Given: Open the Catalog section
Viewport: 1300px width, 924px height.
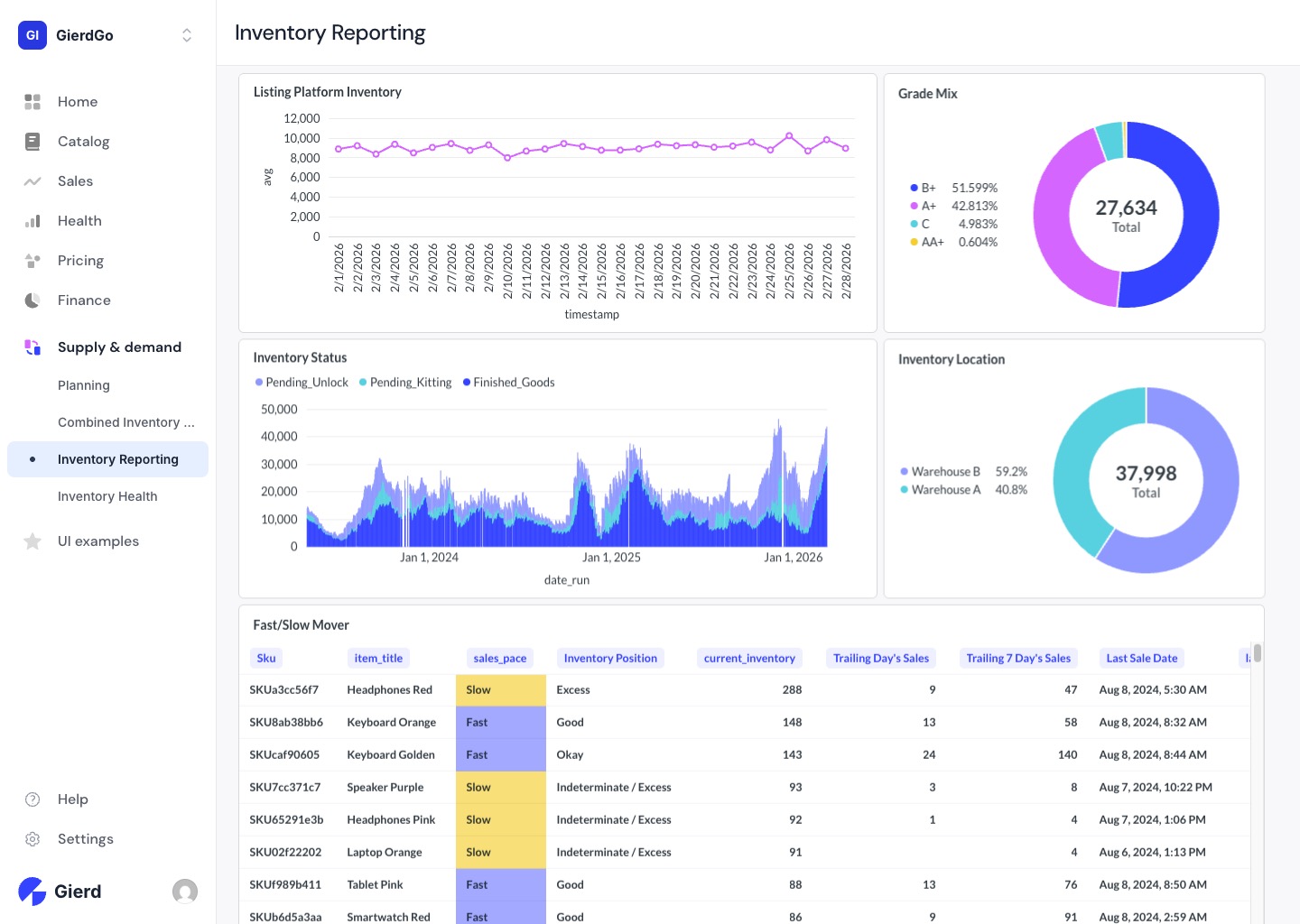Looking at the screenshot, I should pyautogui.click(x=83, y=142).
